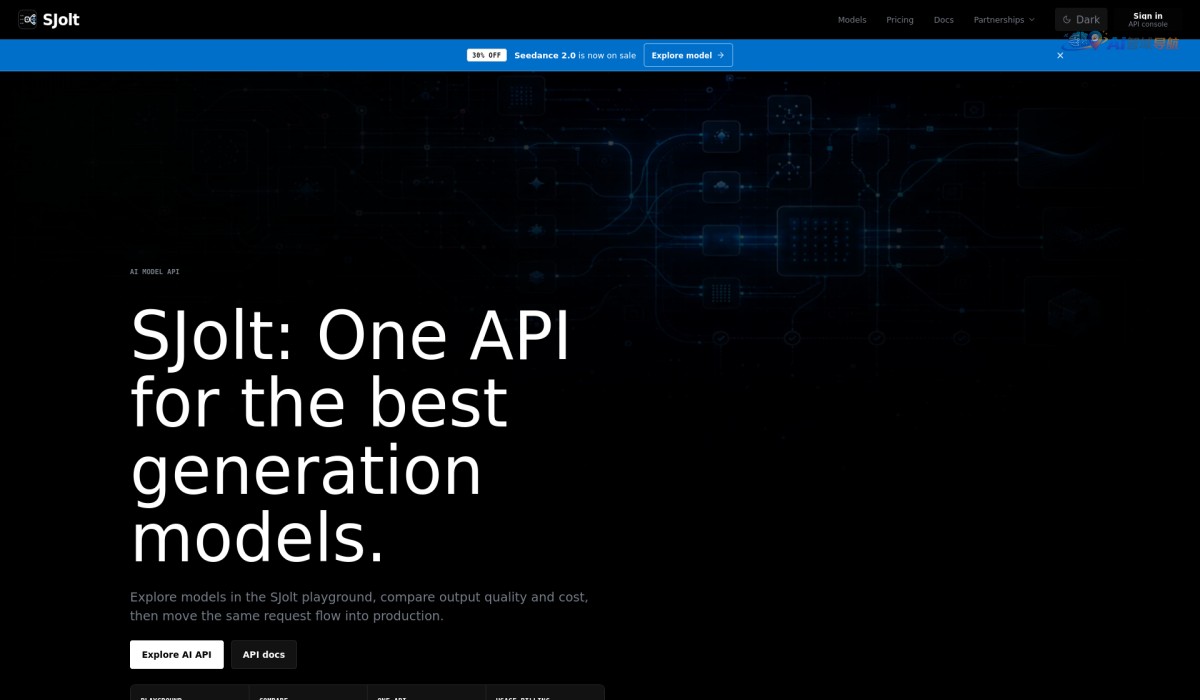Click the SJolt brand name text
This screenshot has width=1200, height=700.
click(x=61, y=20)
